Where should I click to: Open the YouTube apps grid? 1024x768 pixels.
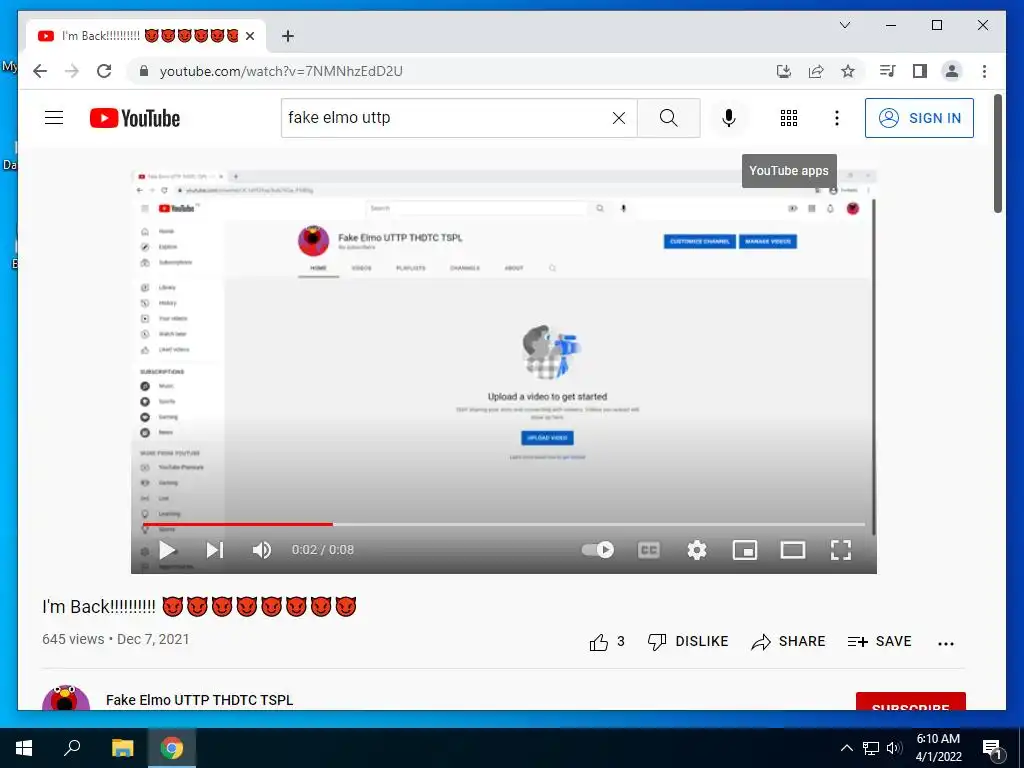tap(789, 118)
